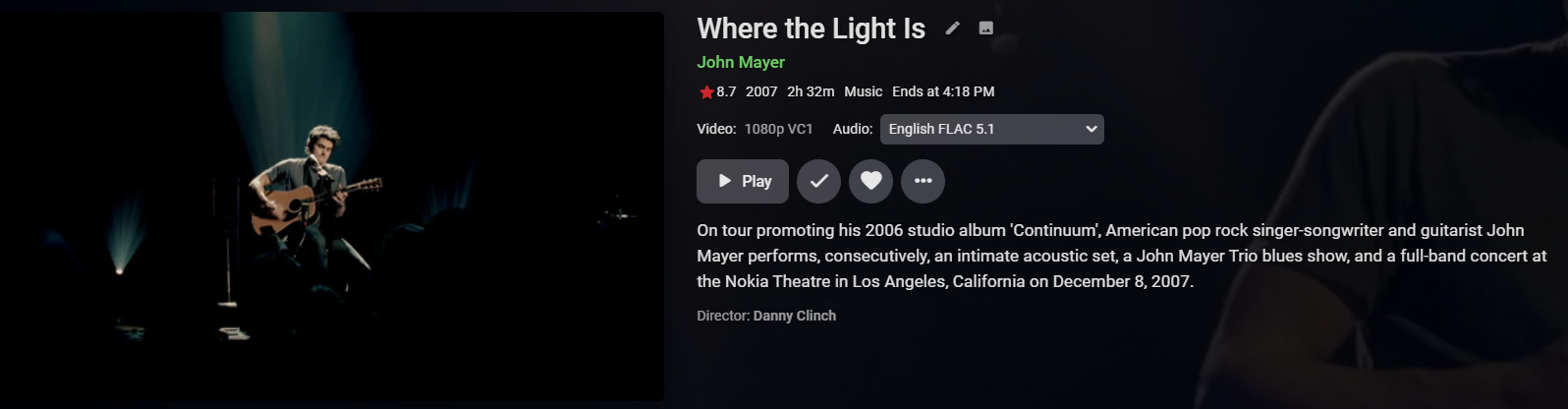
Task: Toggle the heart favorite button
Action: [870, 181]
